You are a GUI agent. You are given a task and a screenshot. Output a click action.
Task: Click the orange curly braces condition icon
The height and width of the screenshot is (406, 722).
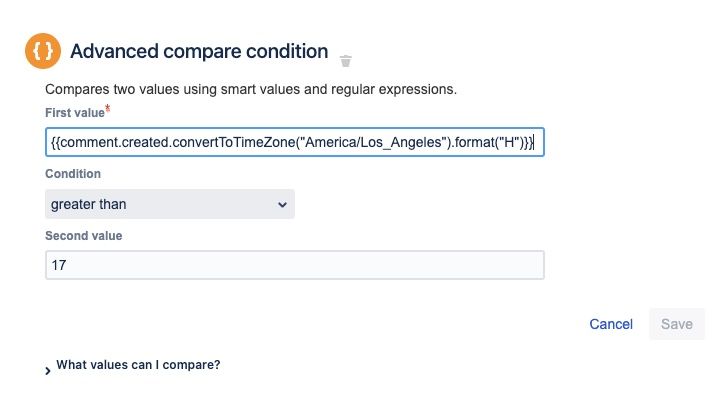pyautogui.click(x=43, y=51)
